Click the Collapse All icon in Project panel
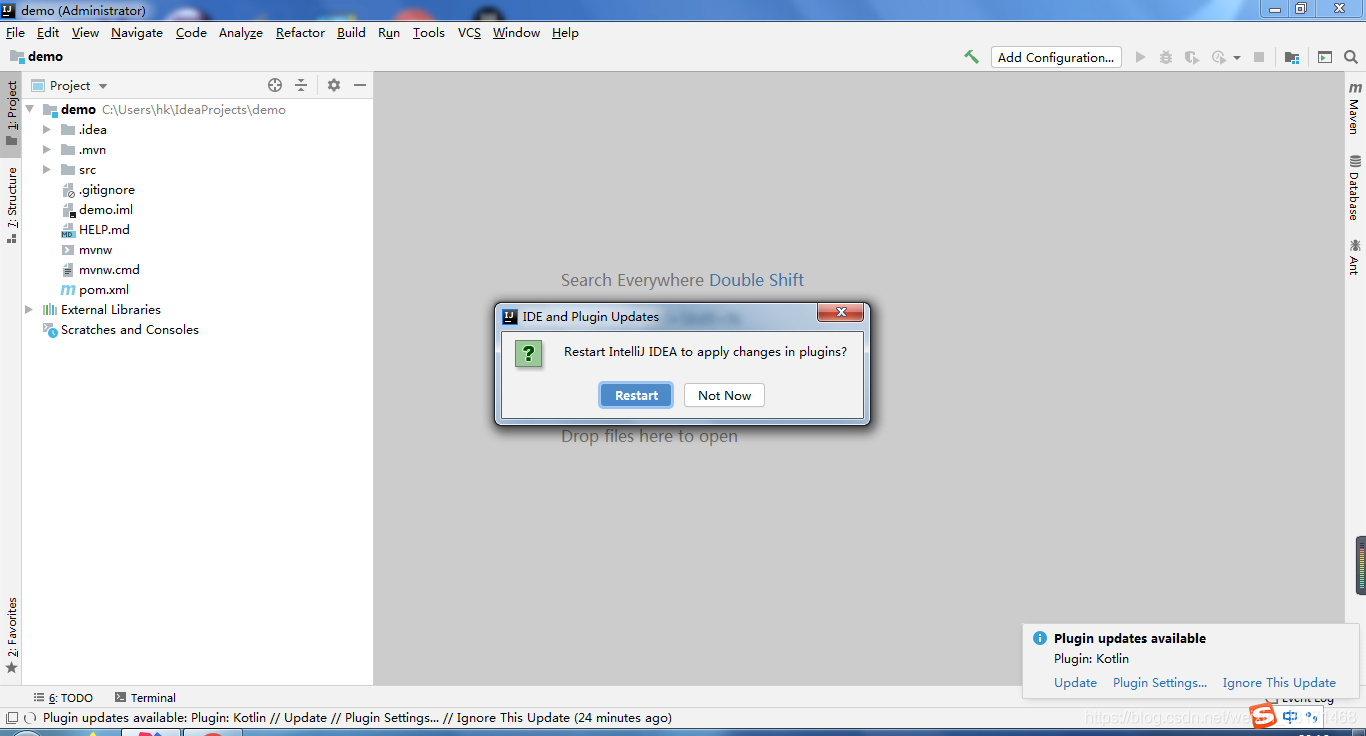The image size is (1366, 736). click(301, 85)
